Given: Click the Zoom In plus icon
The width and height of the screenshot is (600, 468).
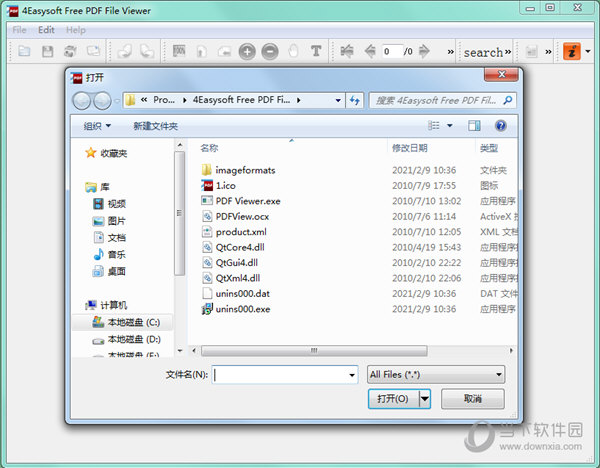Looking at the screenshot, I should pos(247,51).
